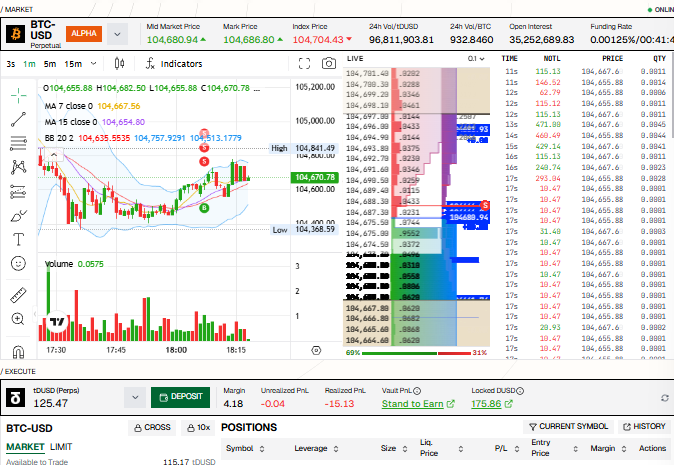Change the 10x leverage setting

[x=199, y=428]
